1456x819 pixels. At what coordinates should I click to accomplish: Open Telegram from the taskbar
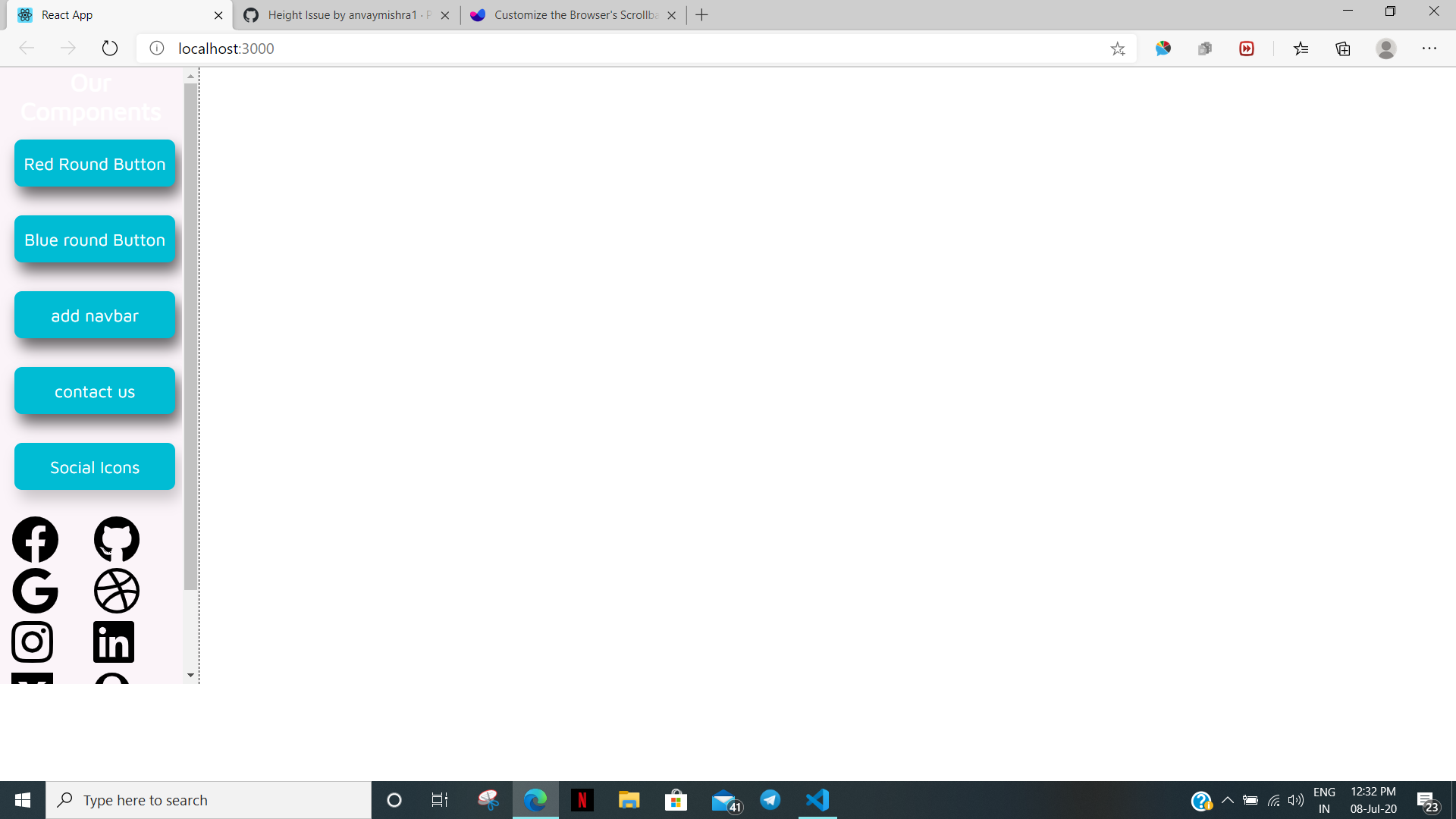[x=770, y=799]
